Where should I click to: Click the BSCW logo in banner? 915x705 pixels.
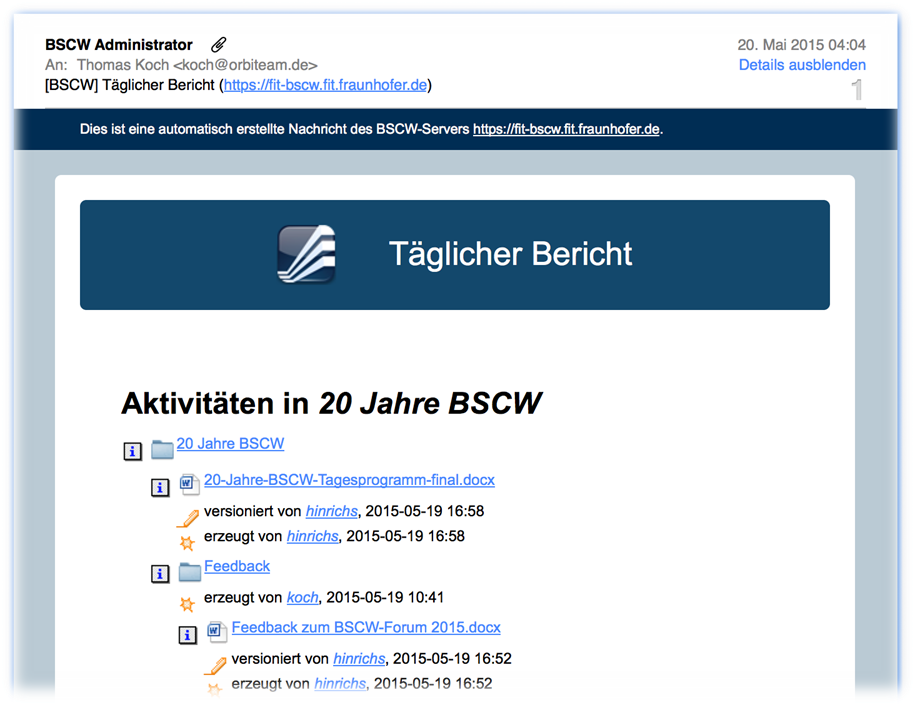[x=306, y=254]
